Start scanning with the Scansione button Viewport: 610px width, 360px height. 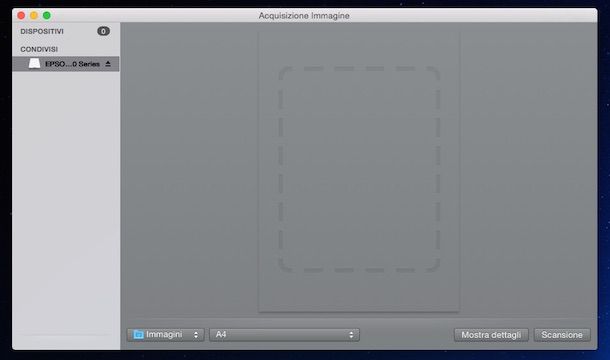click(562, 335)
